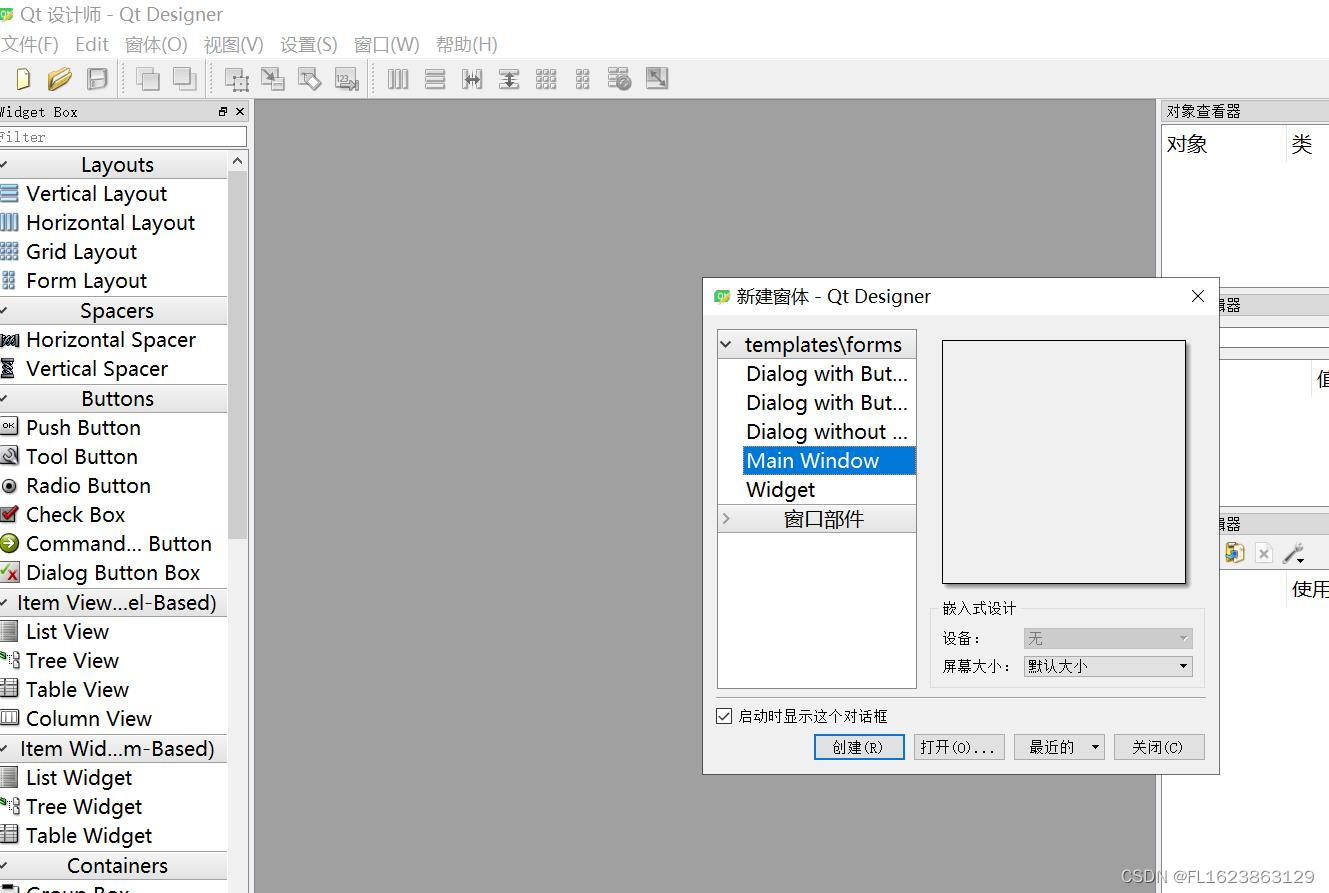Click the form preview thumbnail
The width and height of the screenshot is (1329, 893).
[x=1064, y=462]
